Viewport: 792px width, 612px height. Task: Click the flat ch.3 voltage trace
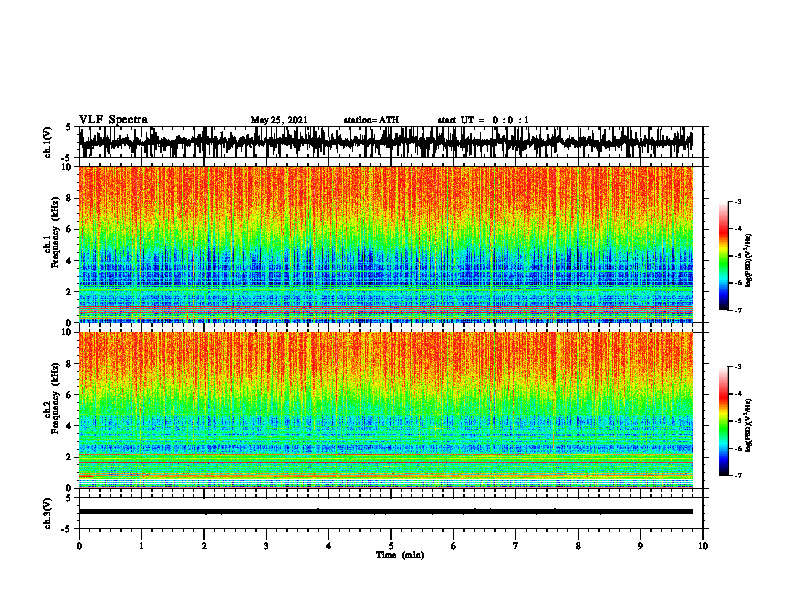[x=386, y=512]
